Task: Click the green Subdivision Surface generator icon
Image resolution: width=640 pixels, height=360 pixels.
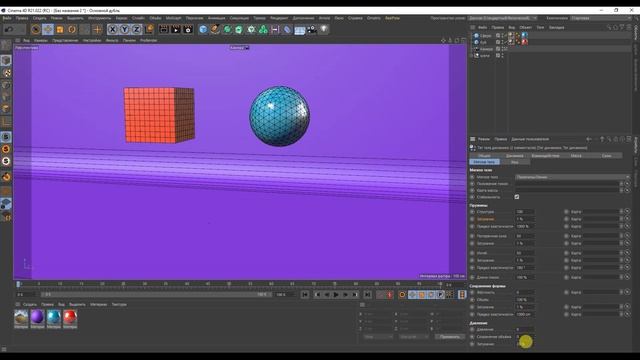Action: click(227, 29)
